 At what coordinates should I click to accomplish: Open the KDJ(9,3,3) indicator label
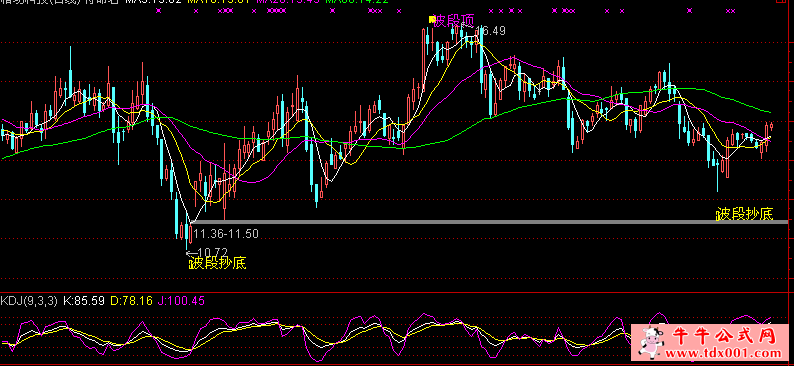pos(29,301)
